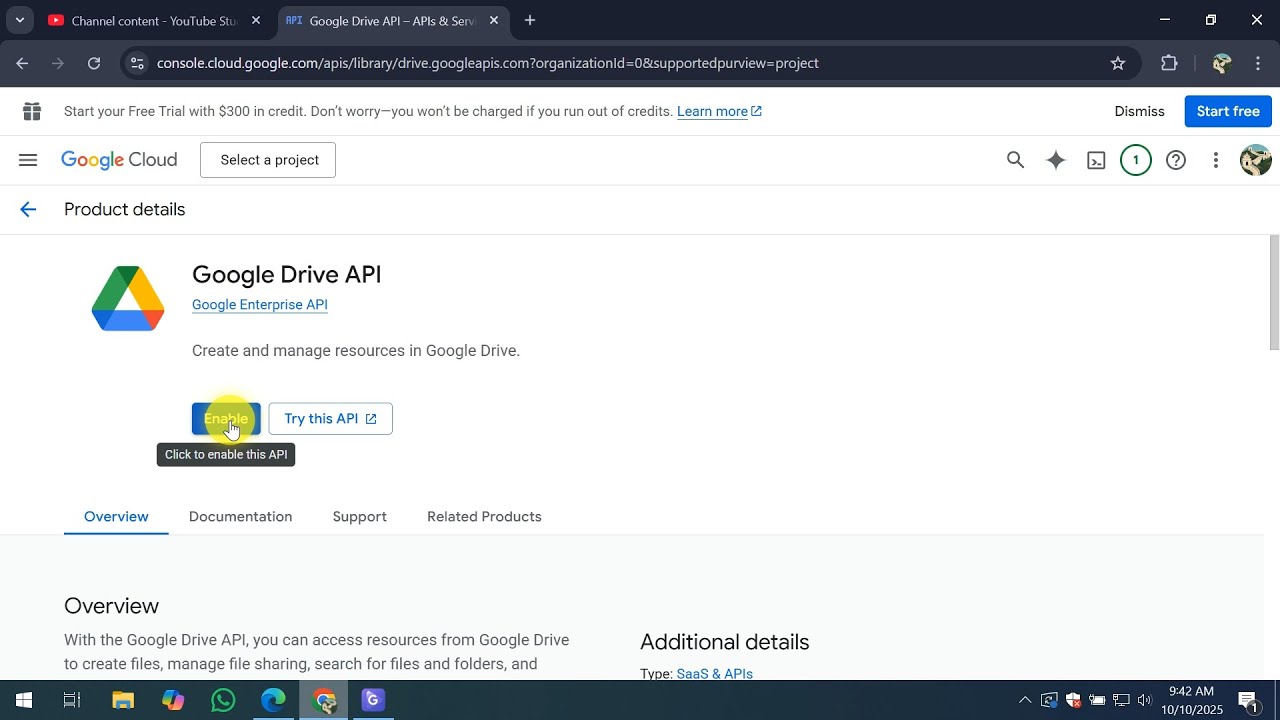Close the YouTube Studio tab
The height and width of the screenshot is (720, 1280).
coord(256,20)
